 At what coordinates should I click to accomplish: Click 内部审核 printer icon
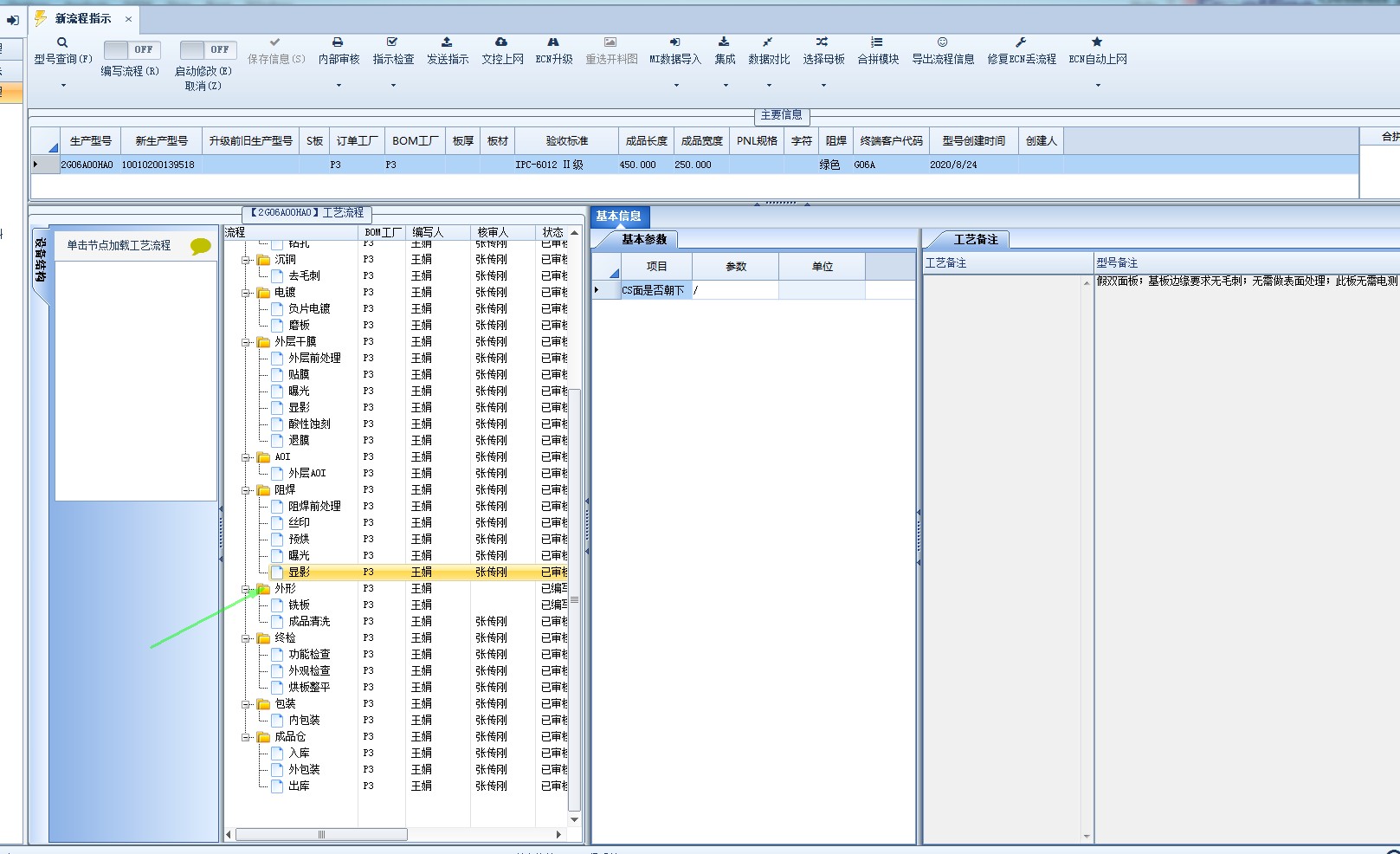pos(338,42)
